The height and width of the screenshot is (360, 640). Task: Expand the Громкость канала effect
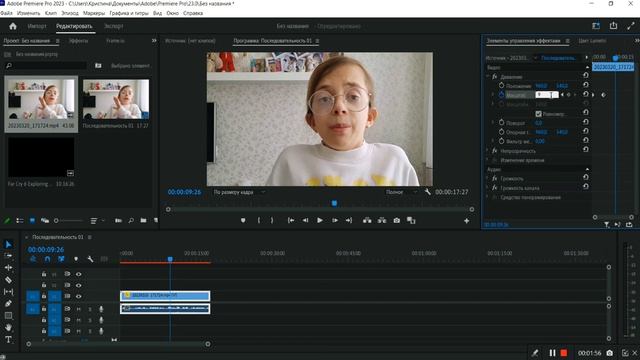pyautogui.click(x=487, y=188)
